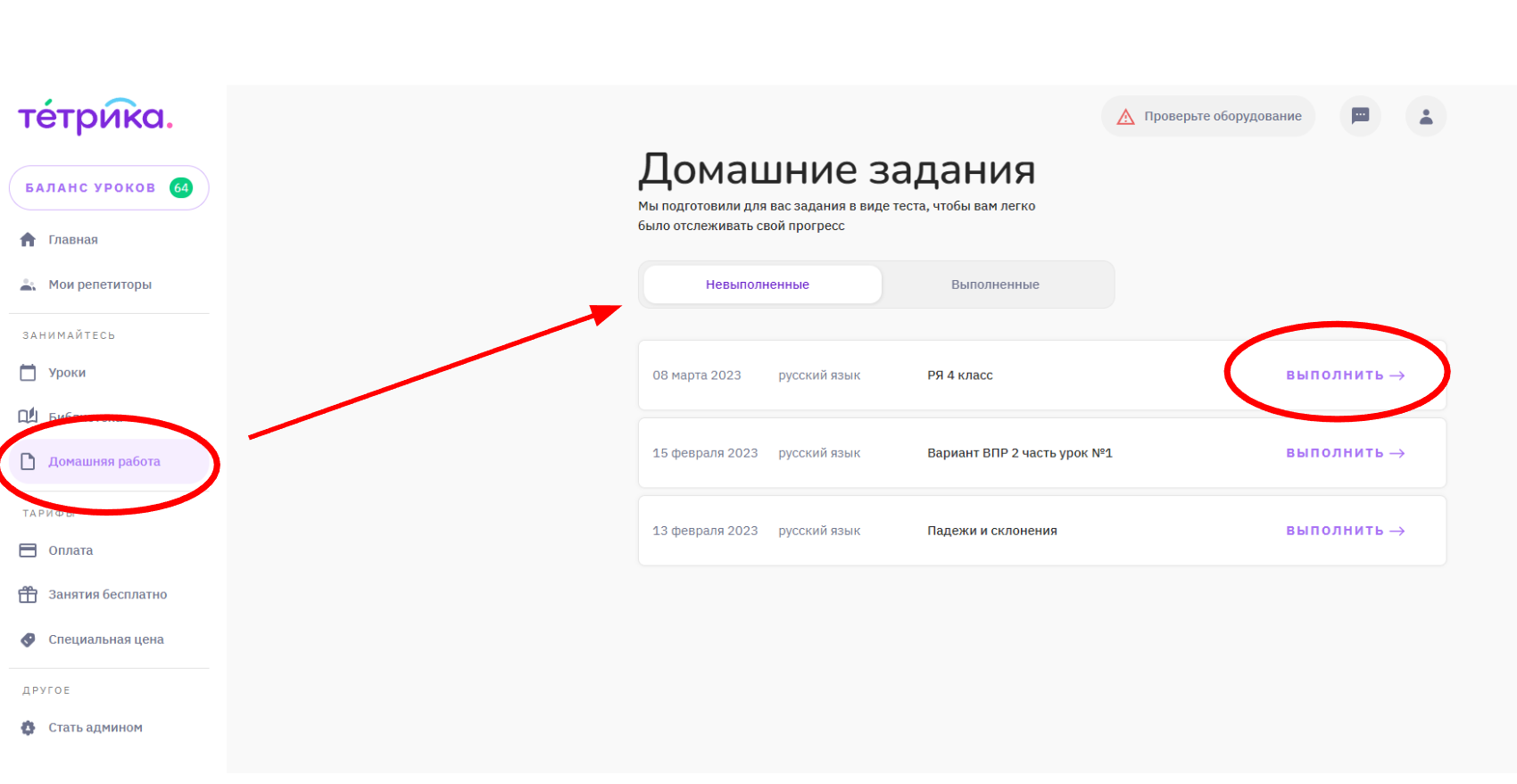Viewport: 1517px width, 784px height.
Task: Click the ДРУГОЕ section label
Action: pos(46,690)
